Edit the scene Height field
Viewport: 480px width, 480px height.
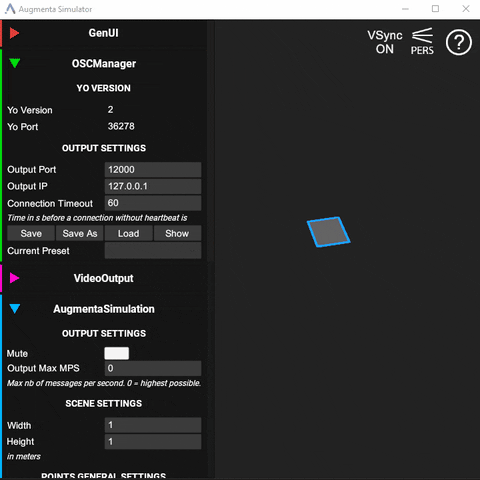[x=153, y=442]
